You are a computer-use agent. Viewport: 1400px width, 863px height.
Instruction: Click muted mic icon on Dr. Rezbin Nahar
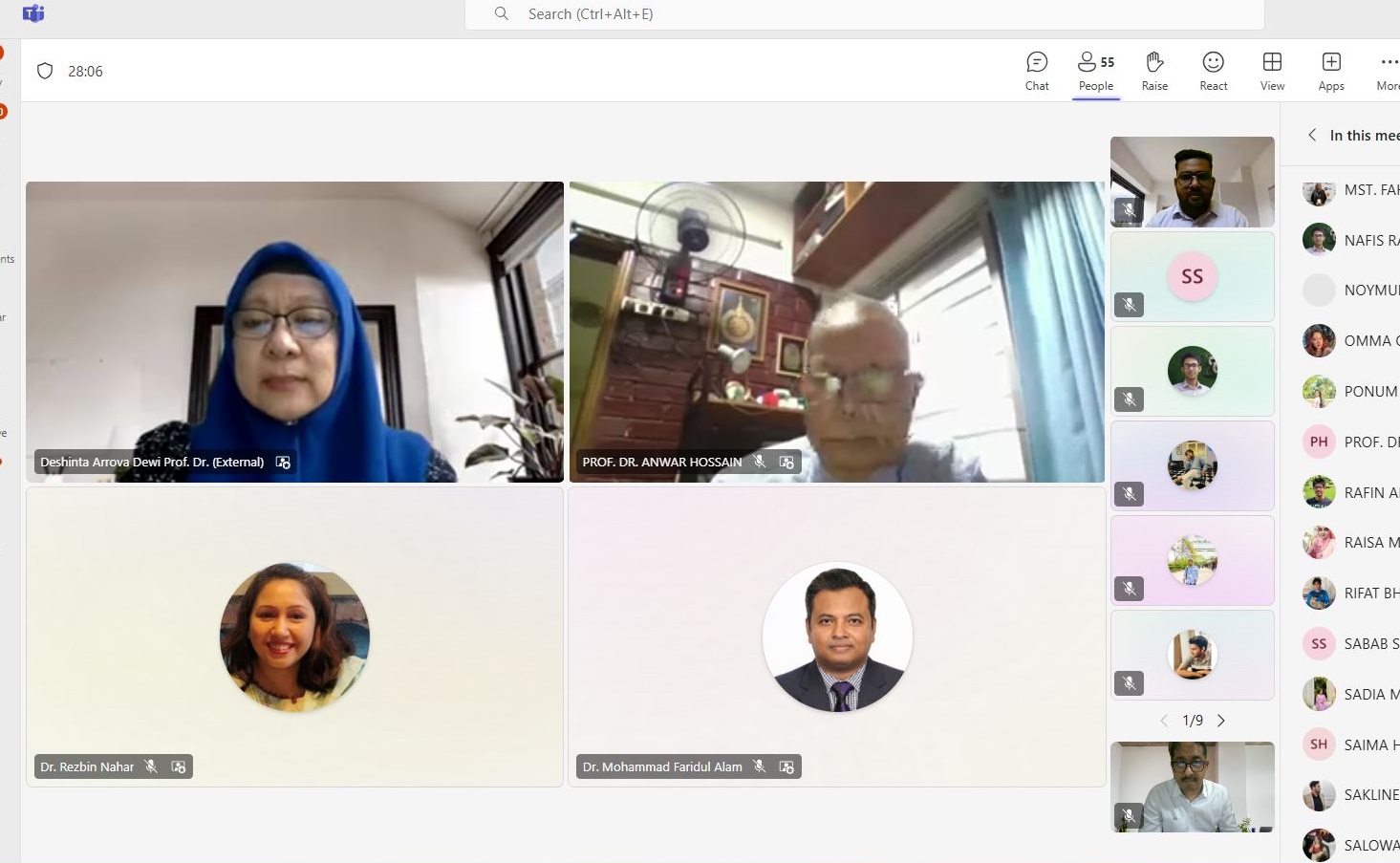click(x=151, y=766)
